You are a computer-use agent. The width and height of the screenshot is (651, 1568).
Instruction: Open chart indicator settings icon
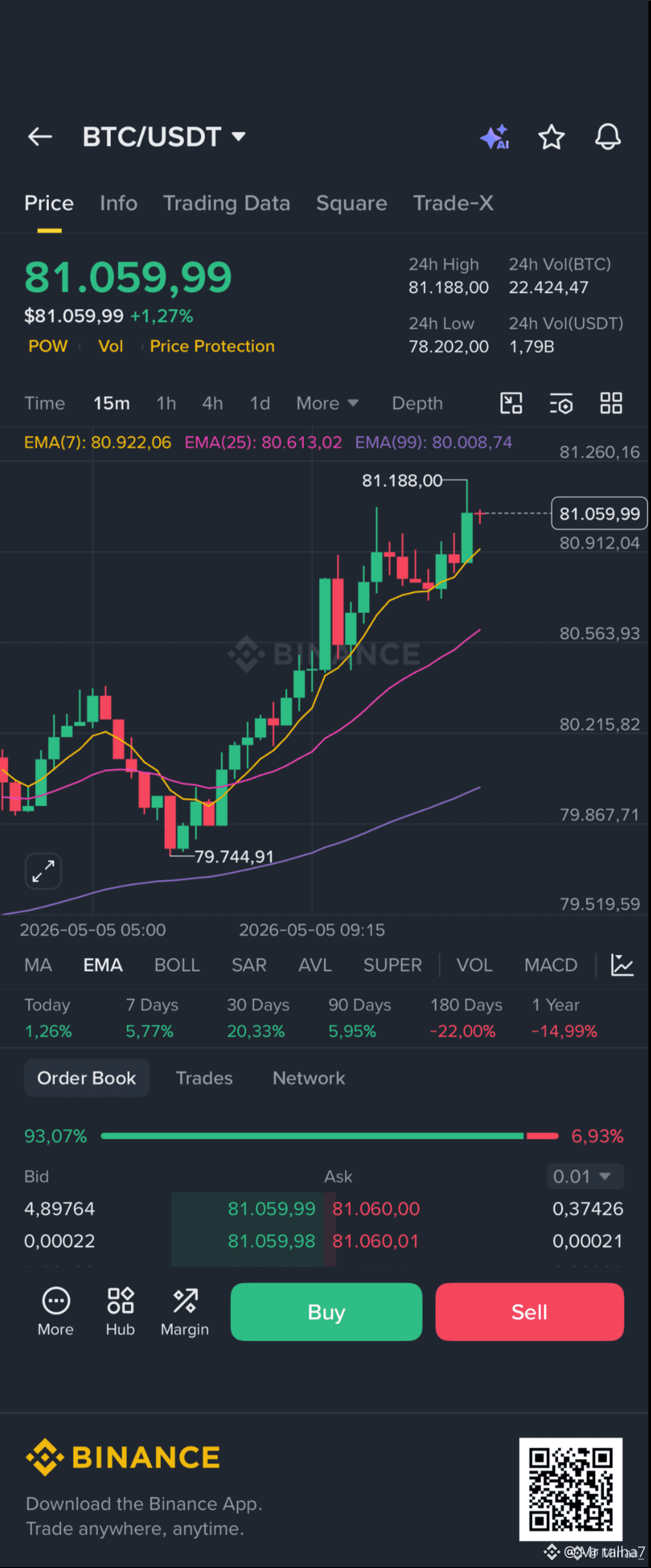tap(561, 403)
